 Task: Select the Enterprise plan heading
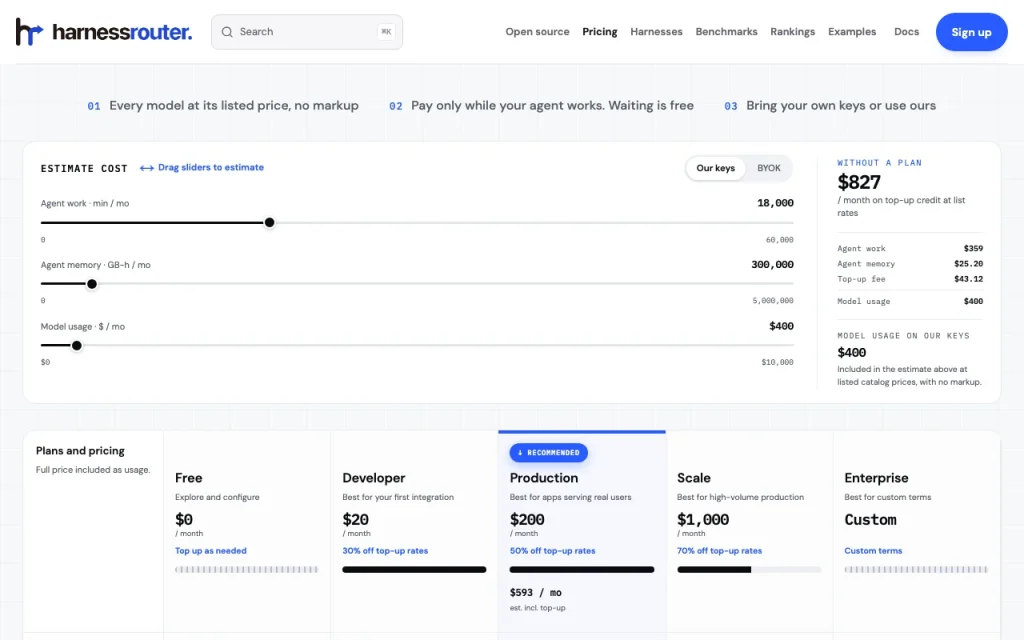point(876,478)
